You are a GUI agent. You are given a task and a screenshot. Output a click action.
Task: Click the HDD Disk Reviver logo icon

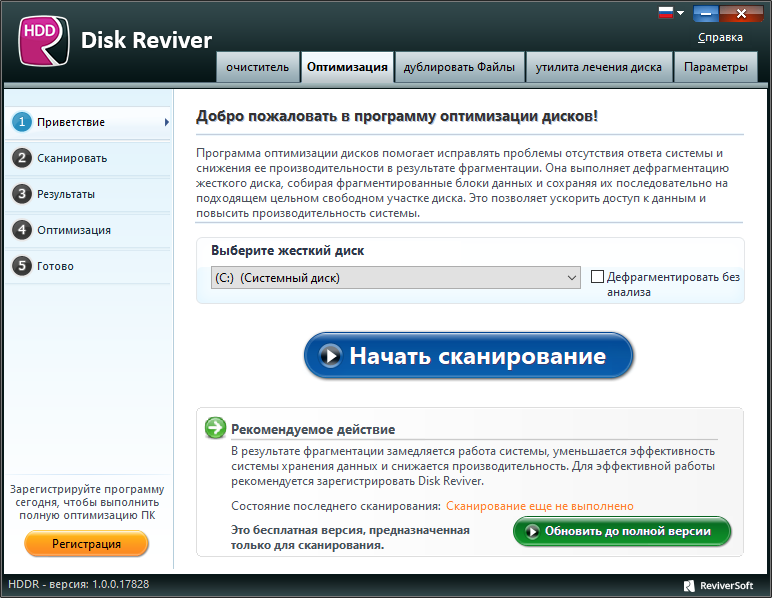[43, 40]
